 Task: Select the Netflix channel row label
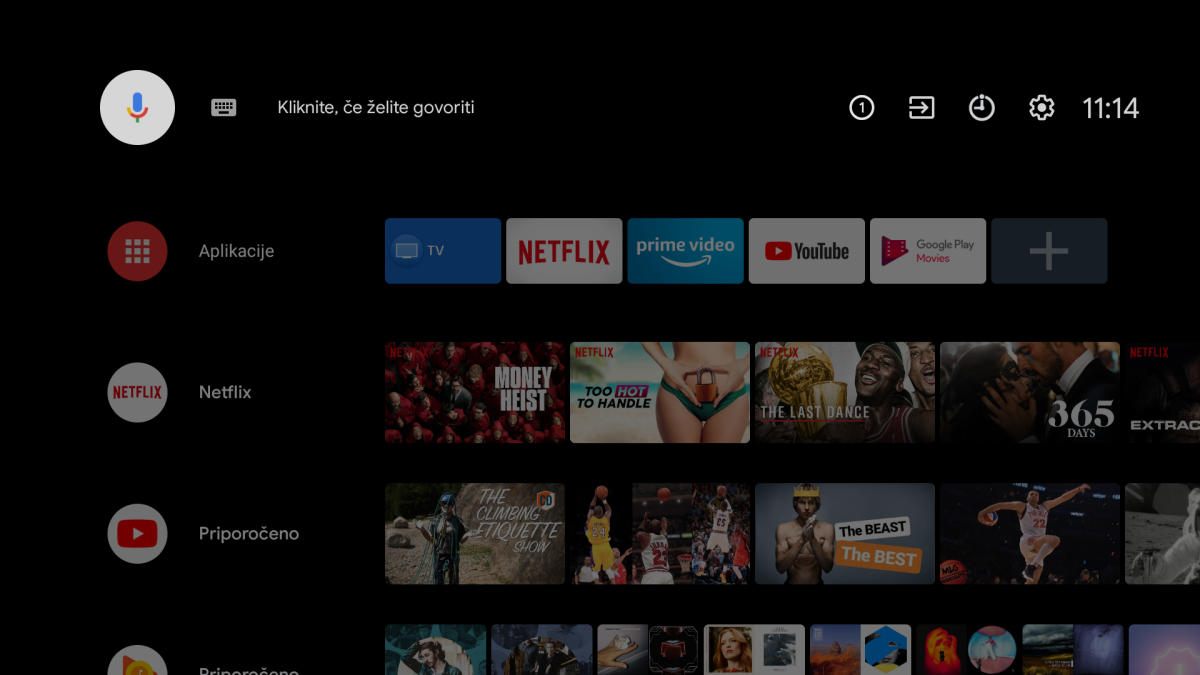pyautogui.click(x=225, y=392)
